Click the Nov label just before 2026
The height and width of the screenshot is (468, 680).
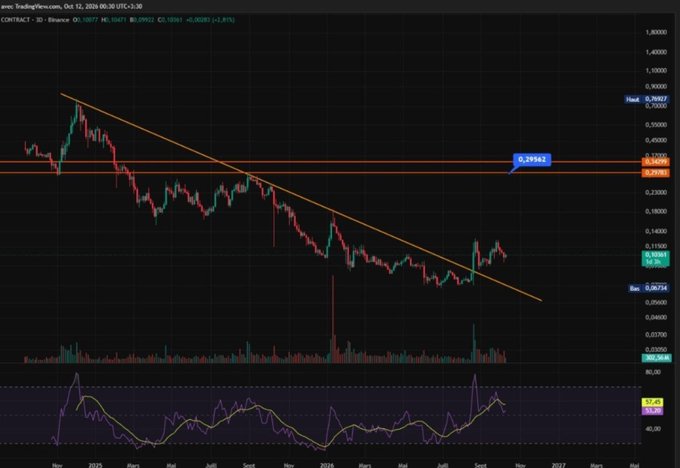point(288,465)
